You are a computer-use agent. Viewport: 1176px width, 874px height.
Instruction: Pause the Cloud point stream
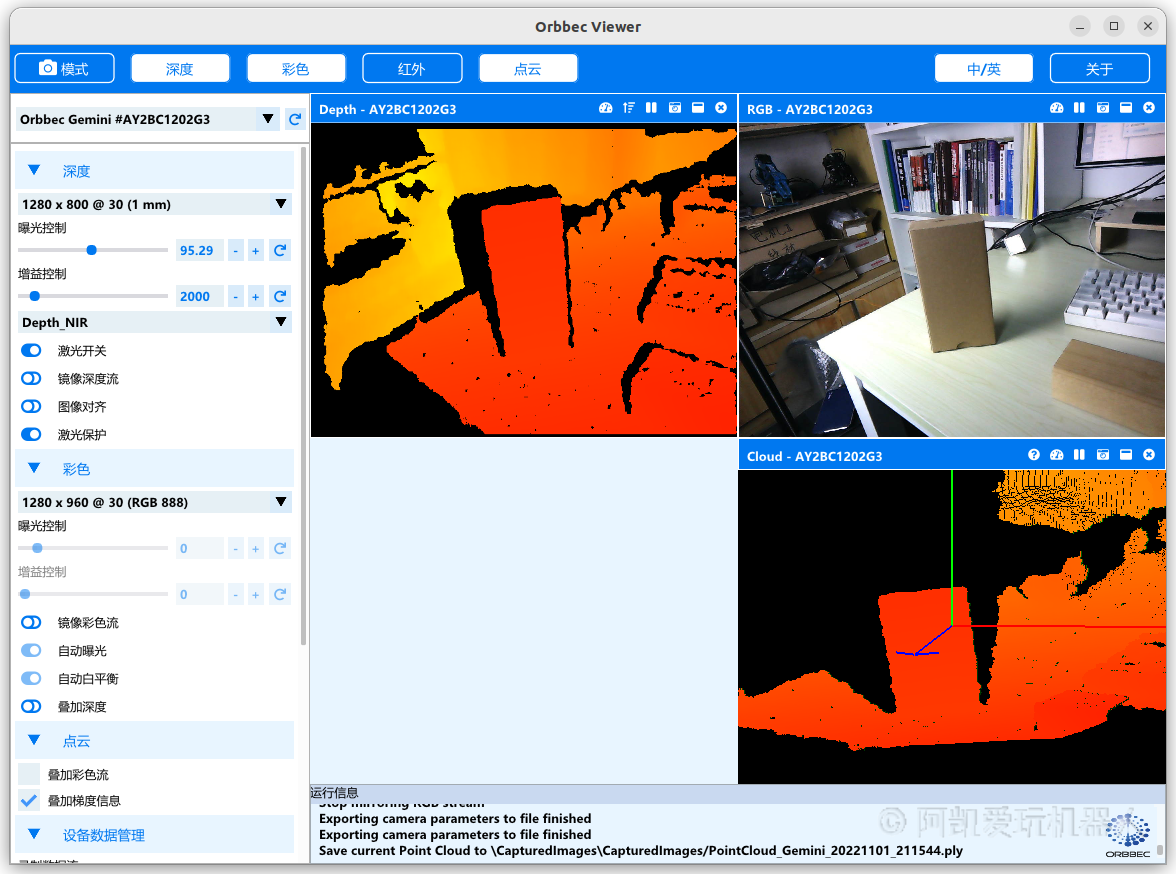click(x=1079, y=455)
